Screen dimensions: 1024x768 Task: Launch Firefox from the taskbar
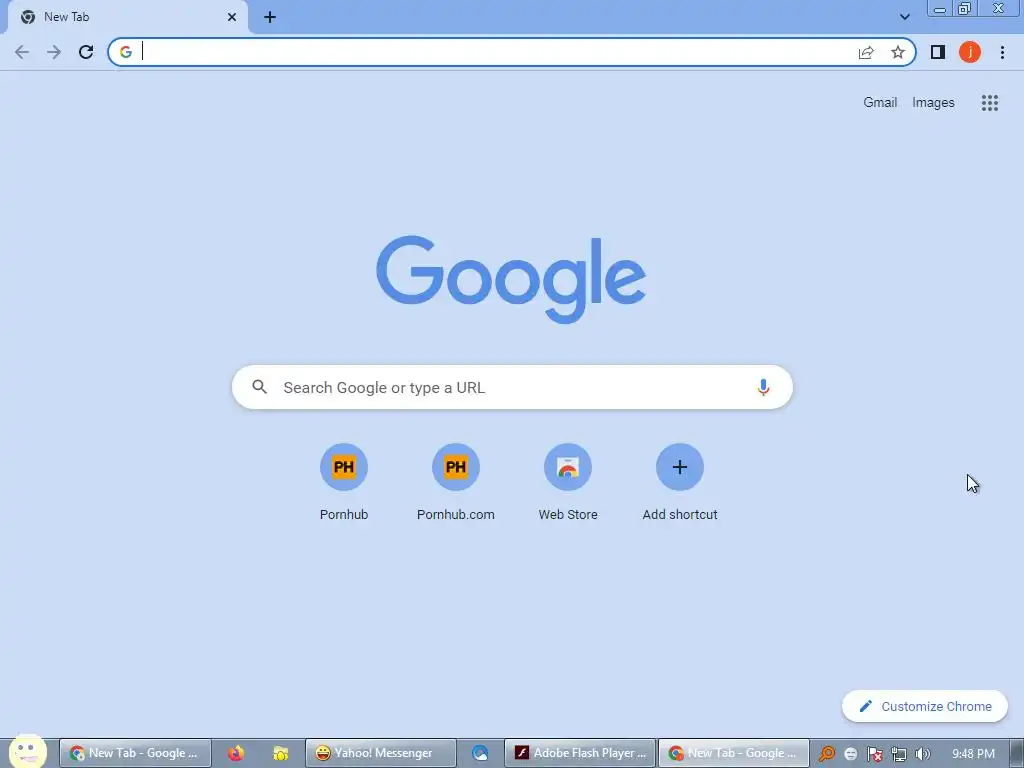[x=236, y=754]
